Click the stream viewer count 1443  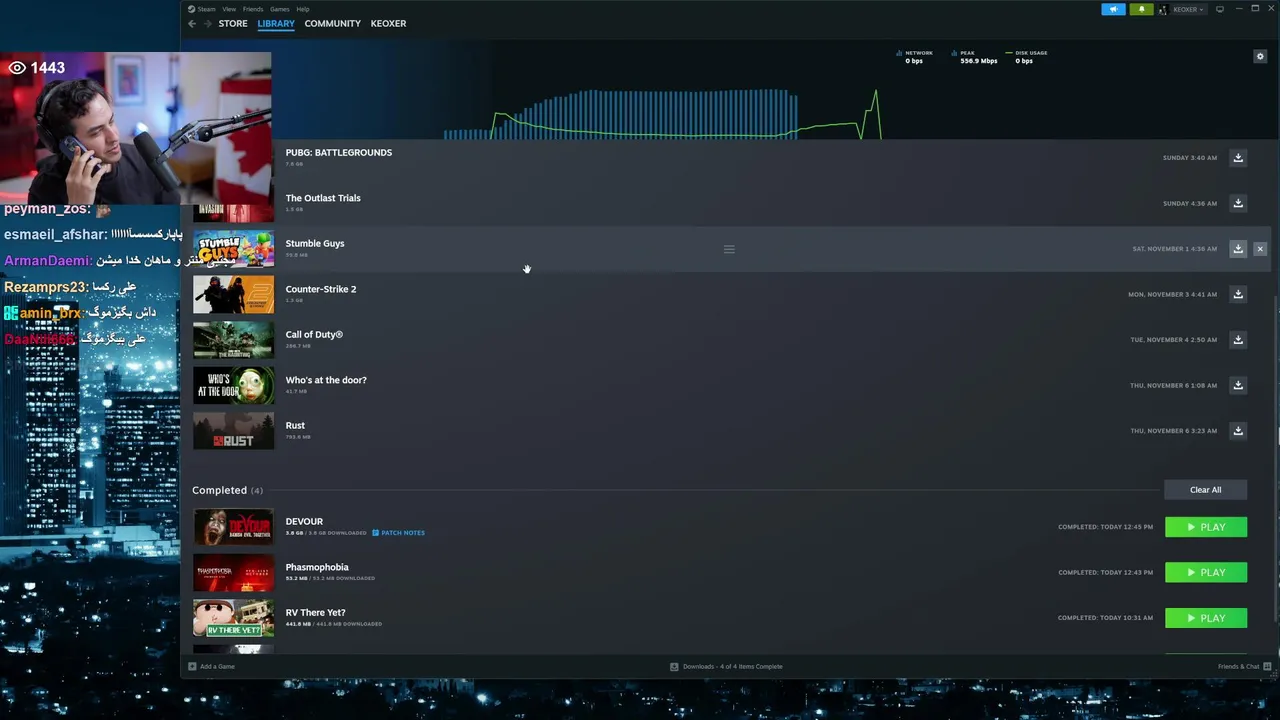(36, 68)
